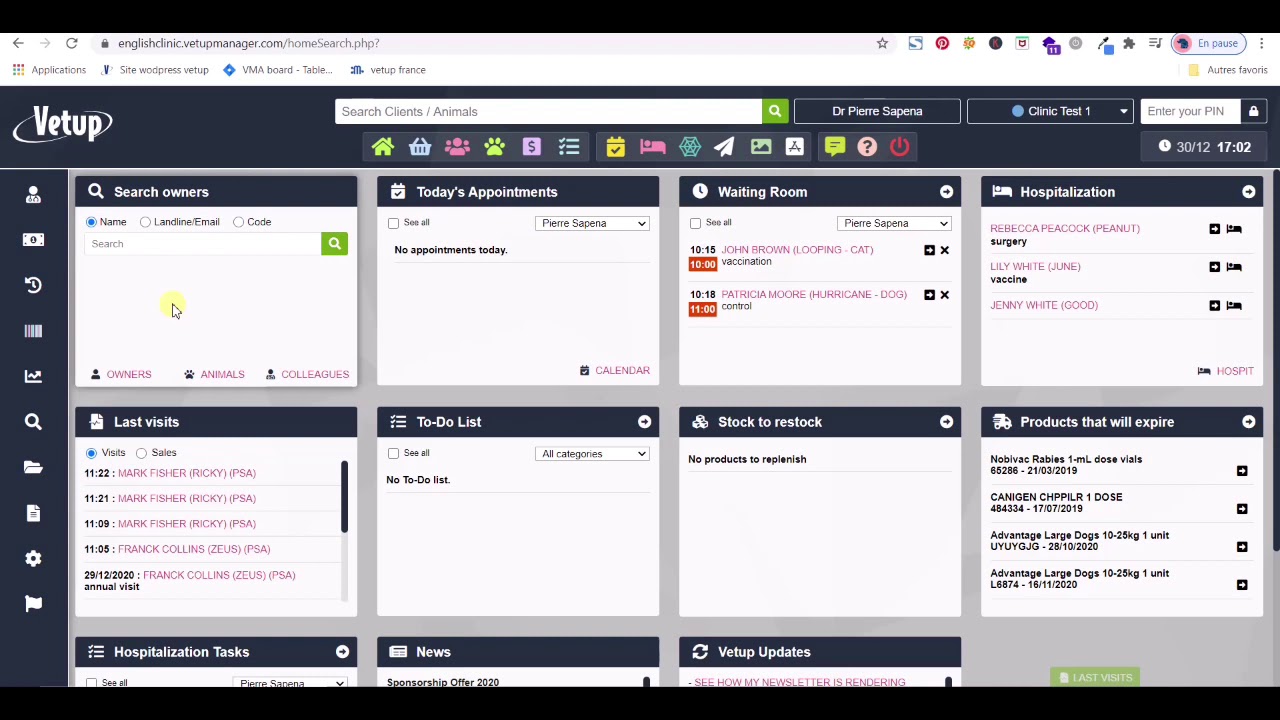Click Dr Pierre Sapena button
1280x720 pixels.
(877, 111)
